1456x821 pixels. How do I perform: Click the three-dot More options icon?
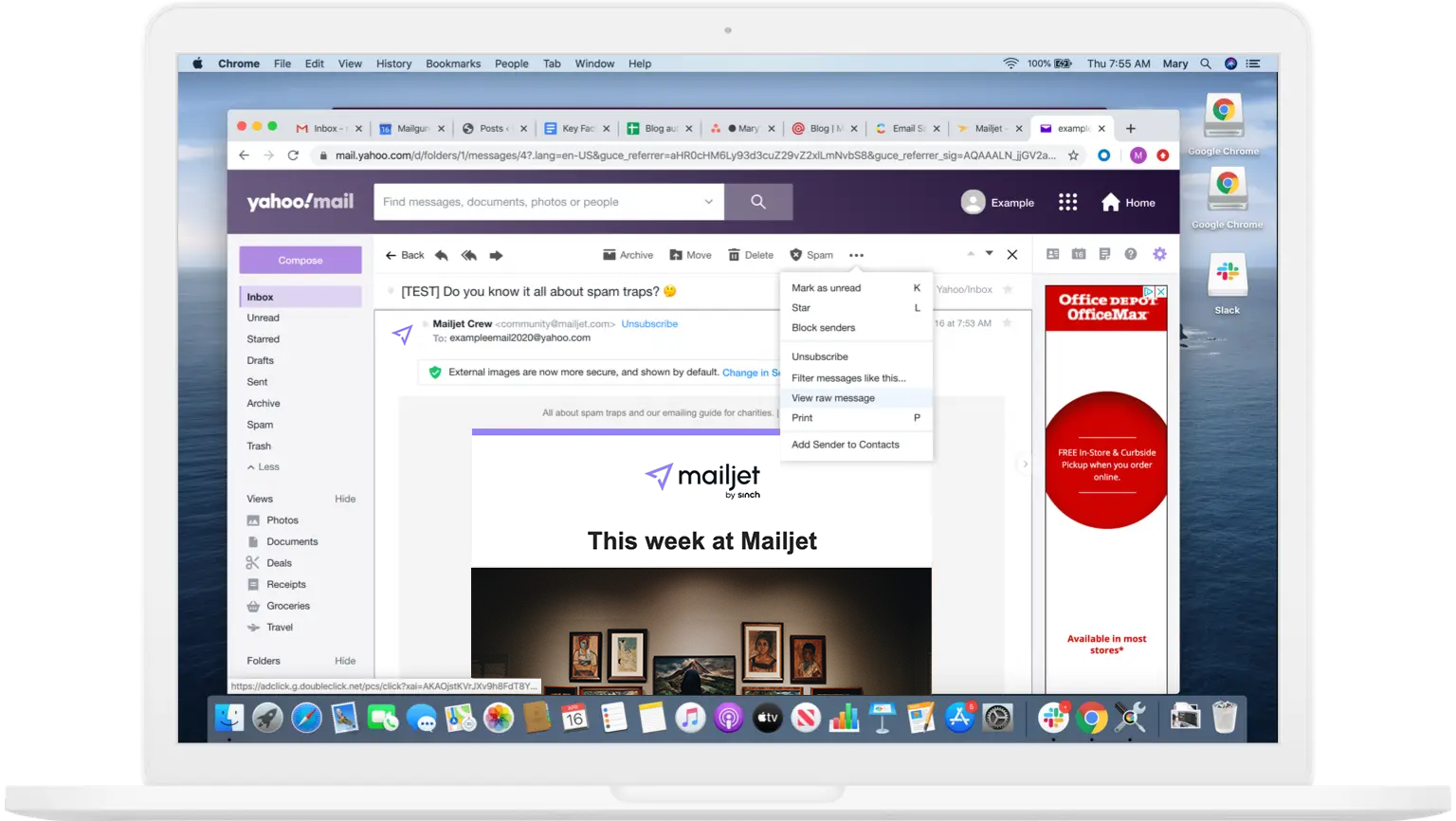tap(857, 255)
